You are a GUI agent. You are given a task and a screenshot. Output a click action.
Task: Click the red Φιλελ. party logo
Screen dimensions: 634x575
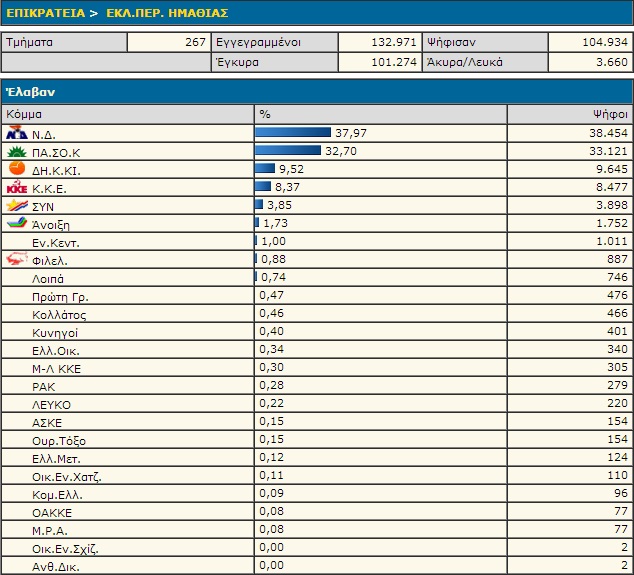click(x=17, y=258)
